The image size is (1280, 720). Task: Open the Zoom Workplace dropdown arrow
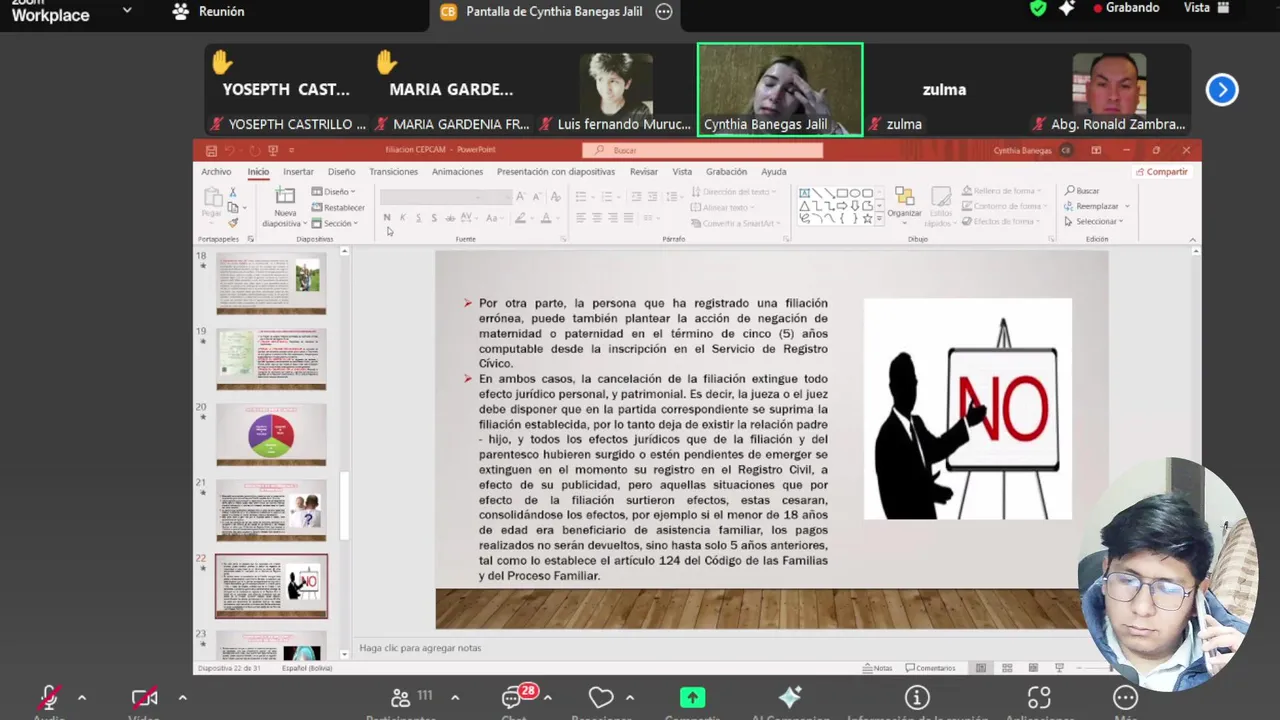[127, 10]
